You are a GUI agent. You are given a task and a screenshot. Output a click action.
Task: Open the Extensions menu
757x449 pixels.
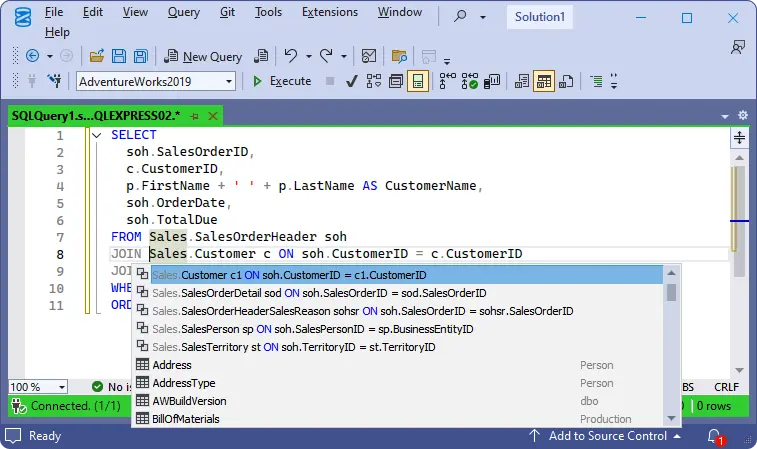329,12
